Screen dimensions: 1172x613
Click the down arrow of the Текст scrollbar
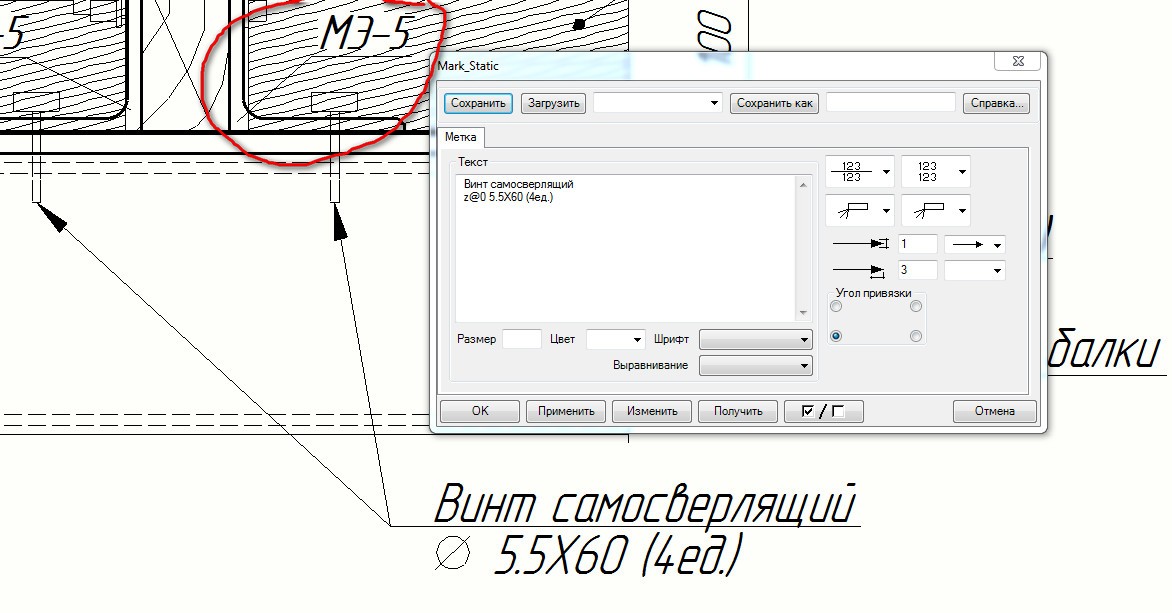pos(804,313)
